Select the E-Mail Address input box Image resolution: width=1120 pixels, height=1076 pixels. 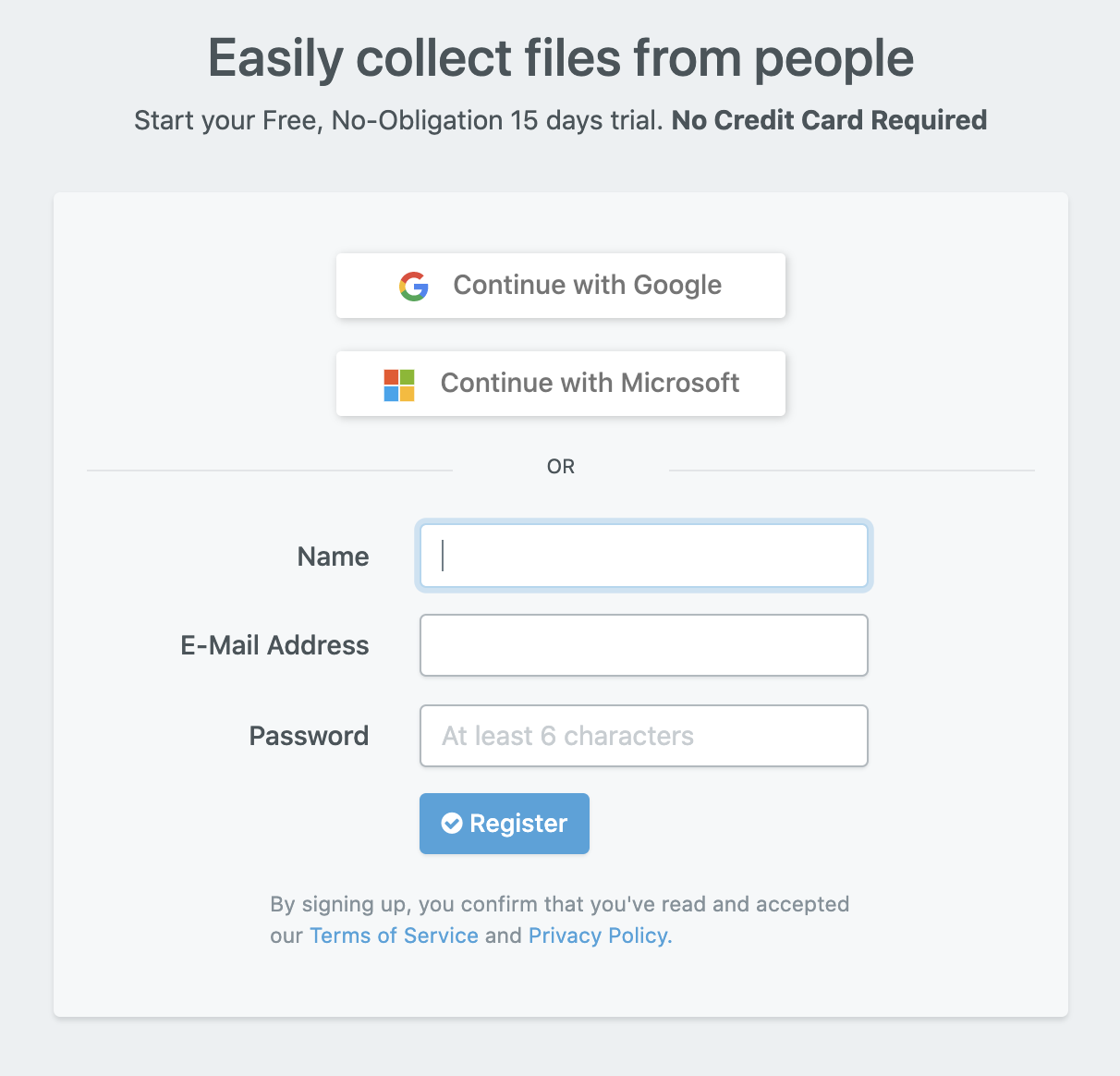coord(644,645)
